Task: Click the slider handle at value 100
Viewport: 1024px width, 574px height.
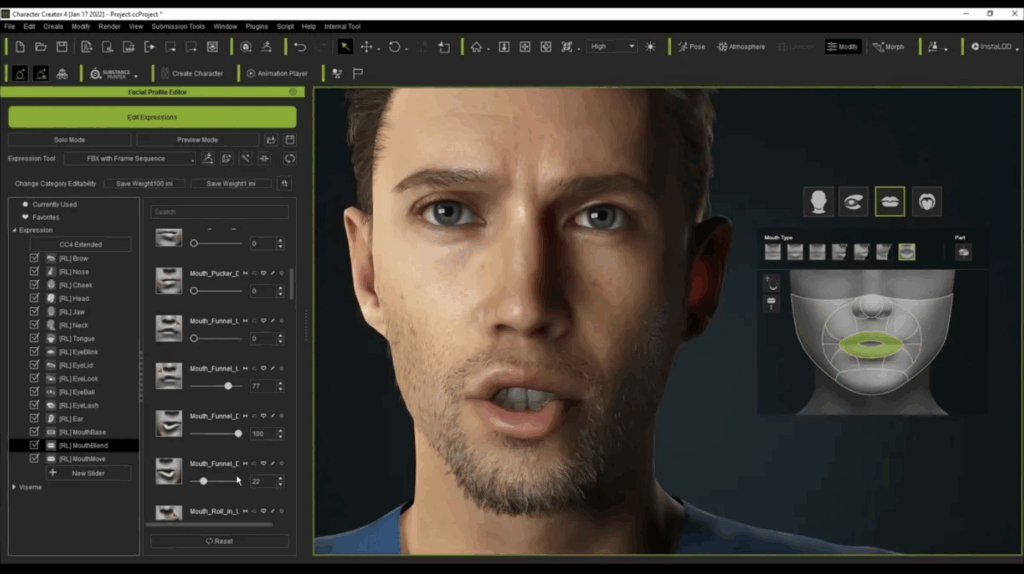Action: (238, 434)
